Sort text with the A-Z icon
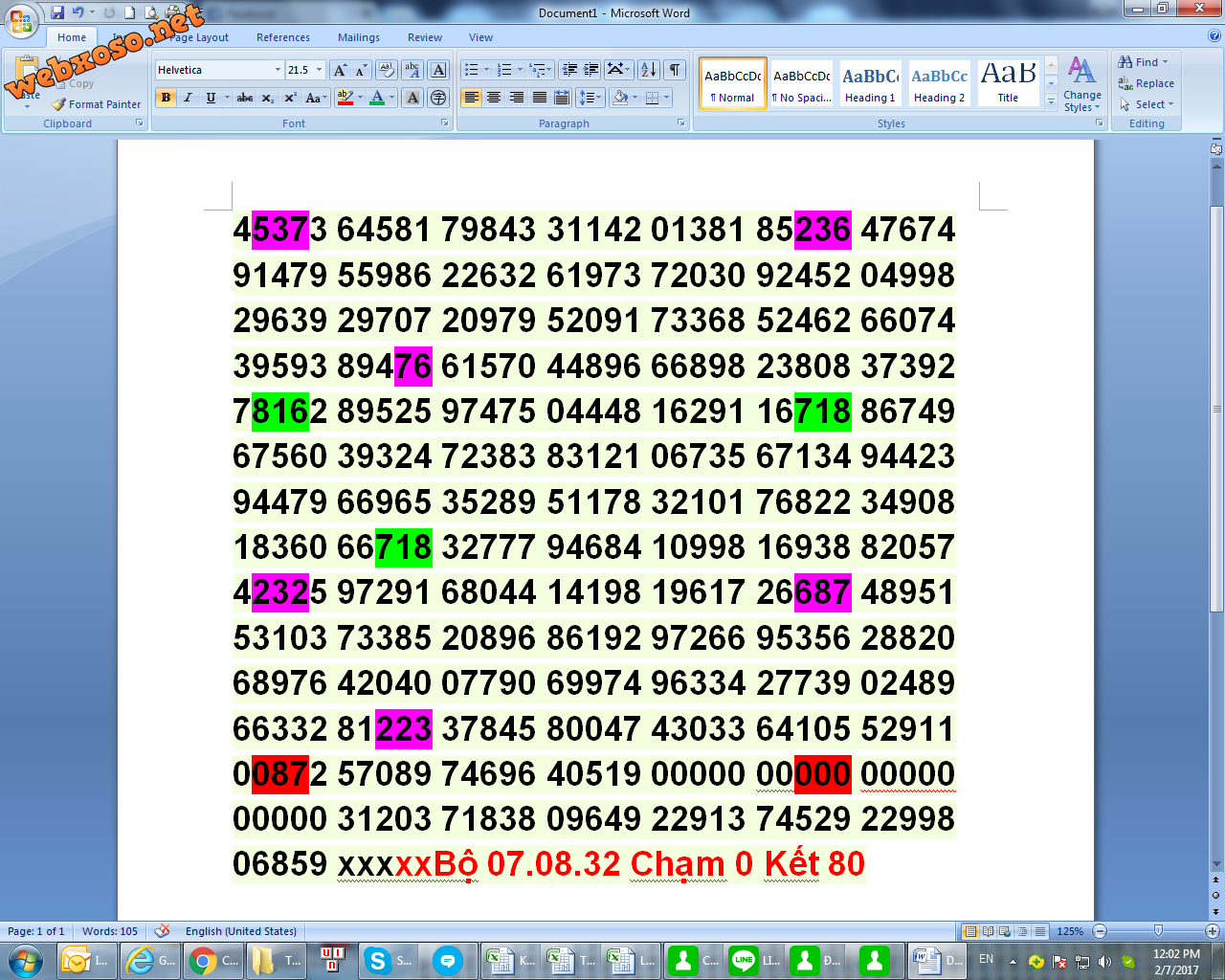Screen dimensions: 1225x980 [x=648, y=70]
